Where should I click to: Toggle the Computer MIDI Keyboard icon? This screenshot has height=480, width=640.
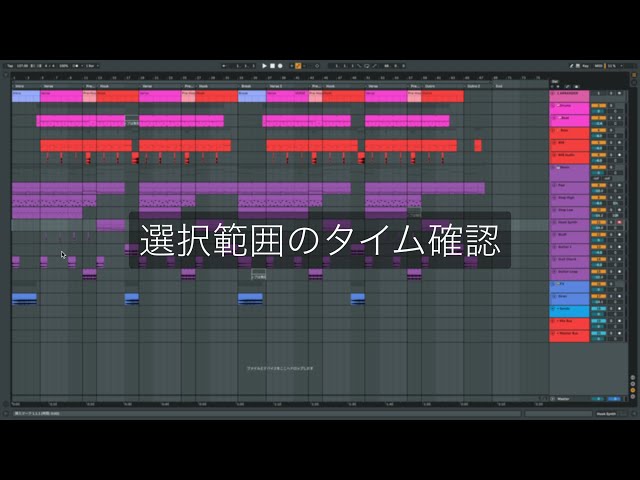coord(578,66)
